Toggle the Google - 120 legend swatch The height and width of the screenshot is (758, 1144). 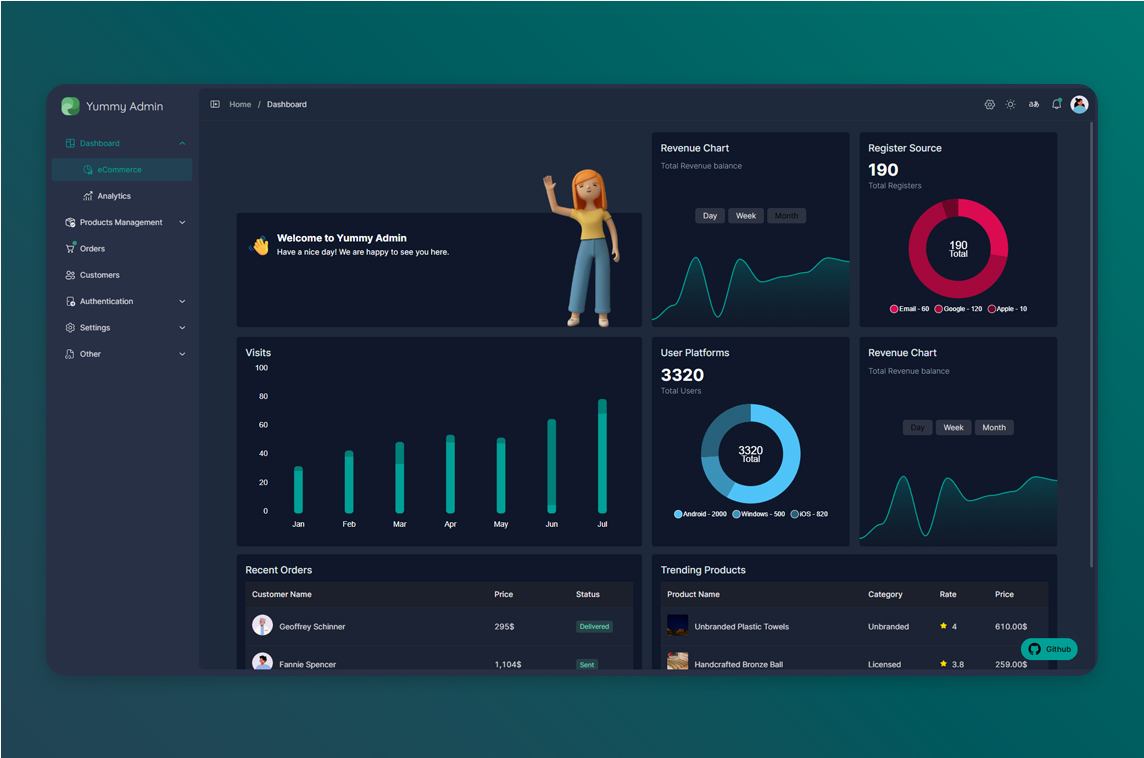pos(938,309)
